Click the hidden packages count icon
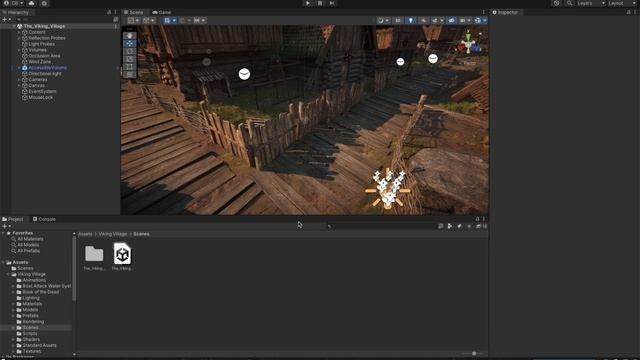The width and height of the screenshot is (640, 360). point(481,226)
